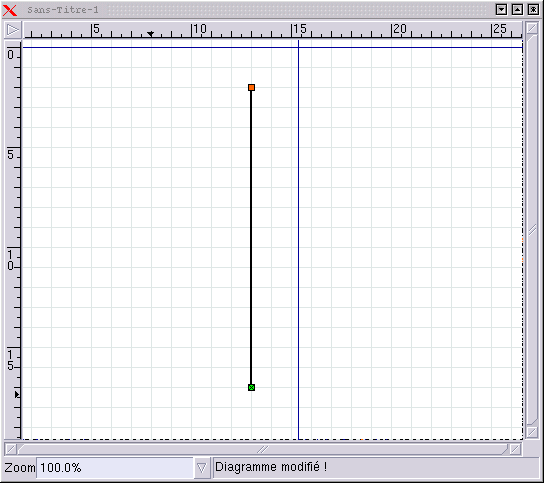Click the Zoom 100.0% input field
Image resolution: width=544 pixels, height=483 pixels.
[x=115, y=468]
